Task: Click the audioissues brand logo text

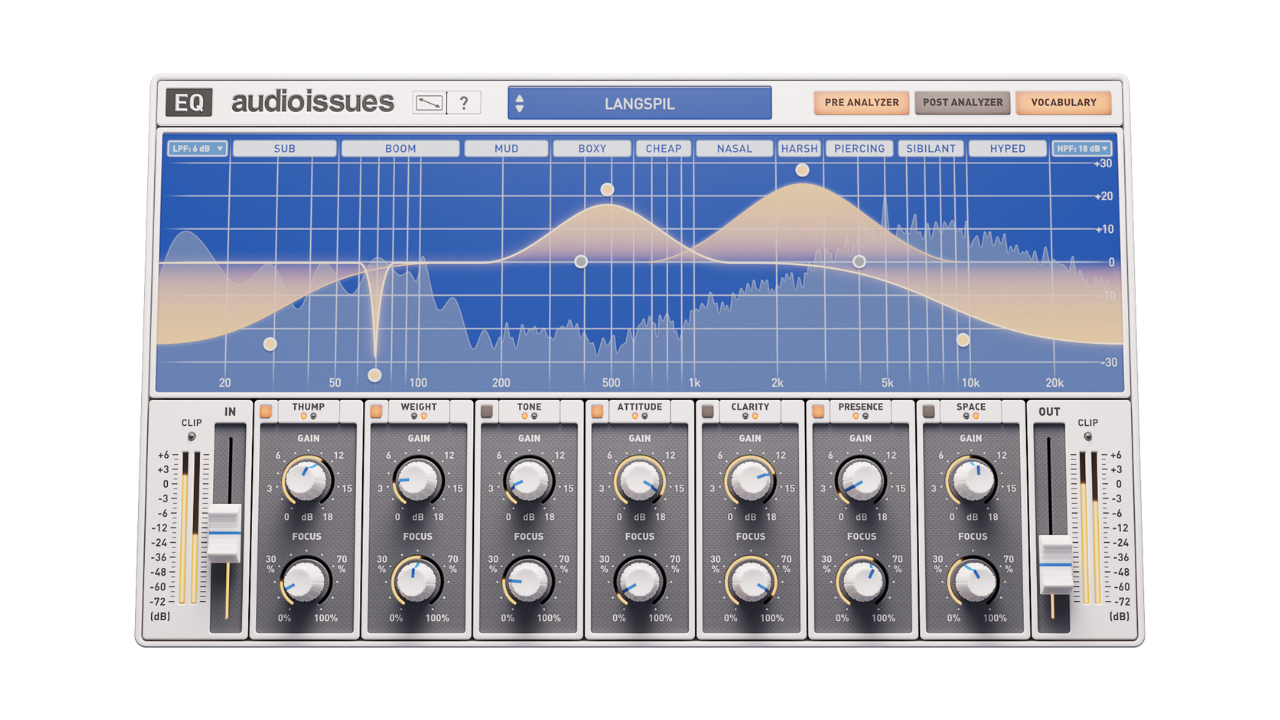Action: (x=313, y=102)
